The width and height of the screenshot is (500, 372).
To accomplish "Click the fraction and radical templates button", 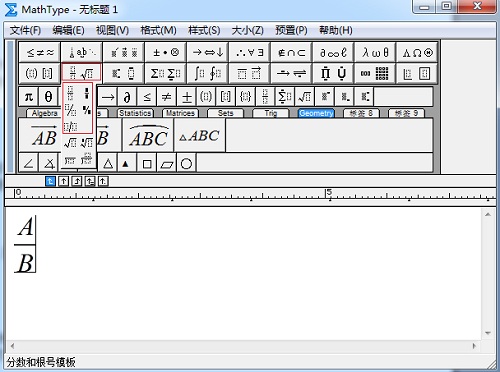I will point(82,73).
